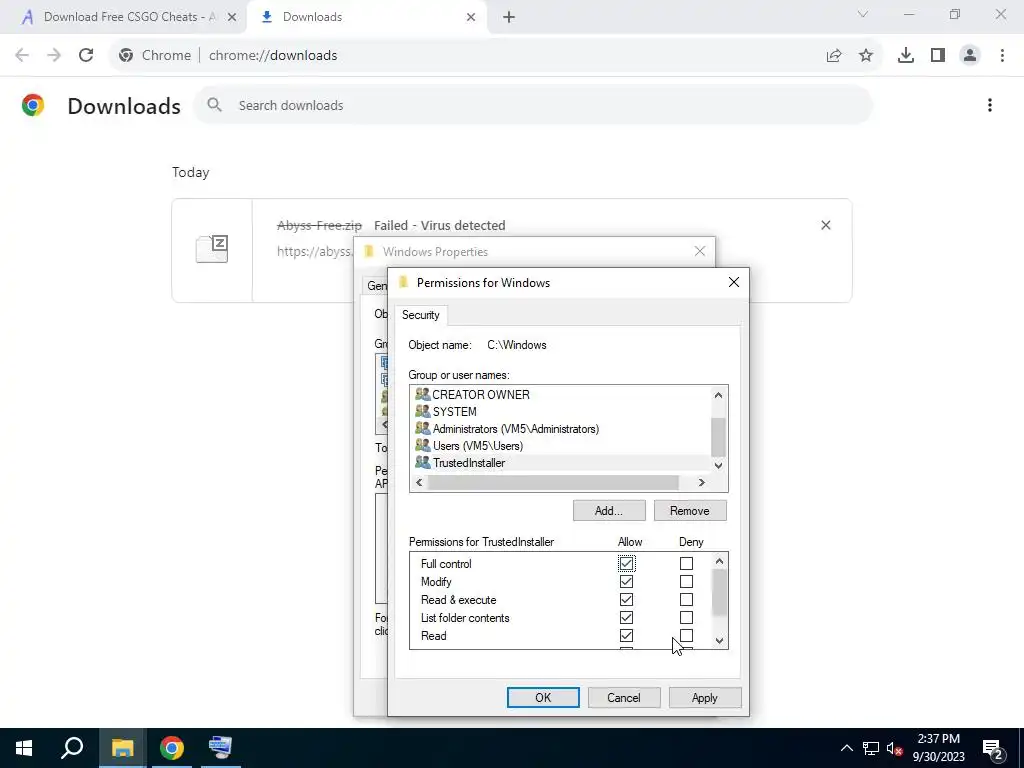Select the Security tab in Permissions dialog
The height and width of the screenshot is (768, 1024).
tap(421, 315)
